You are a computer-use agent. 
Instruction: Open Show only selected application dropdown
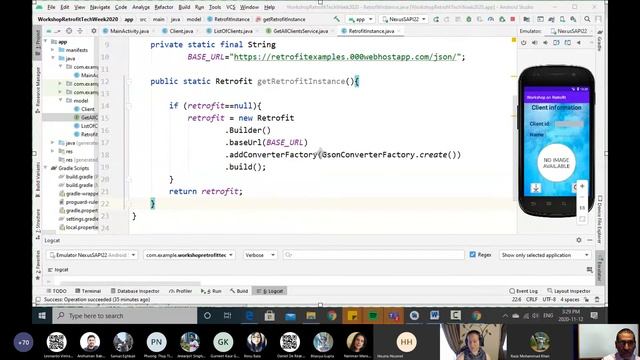pyautogui.click(x=545, y=255)
